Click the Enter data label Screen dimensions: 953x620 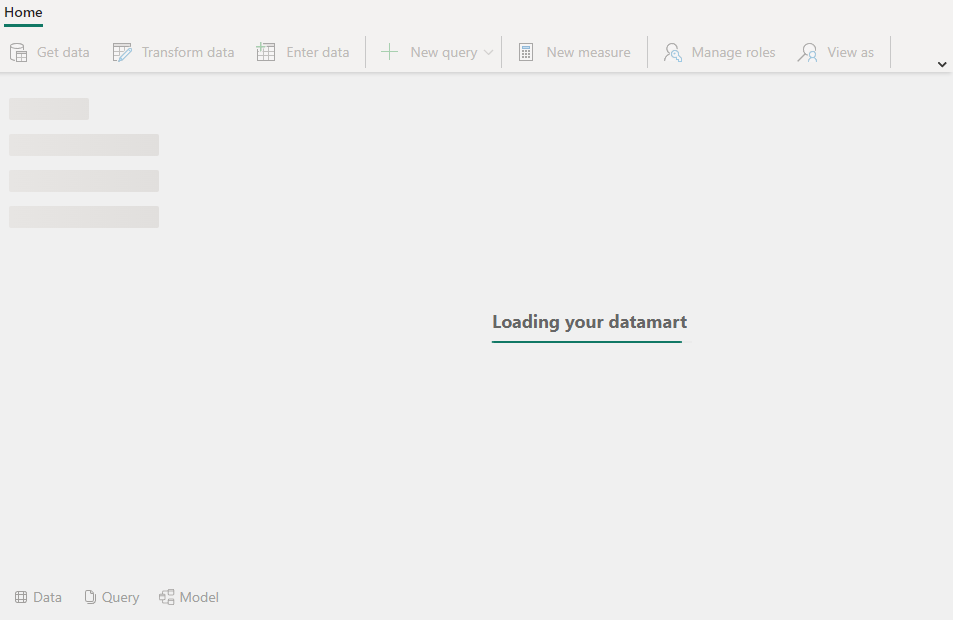(x=318, y=52)
